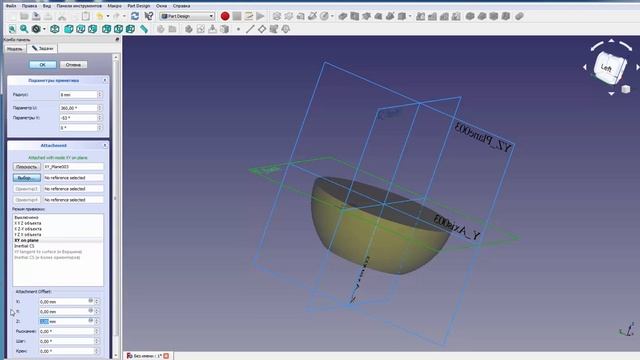
Task: Click the Fit All view icon
Action: click(x=12, y=29)
